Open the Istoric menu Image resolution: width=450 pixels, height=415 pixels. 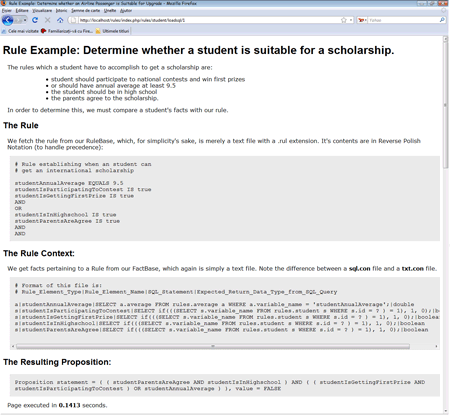click(61, 11)
